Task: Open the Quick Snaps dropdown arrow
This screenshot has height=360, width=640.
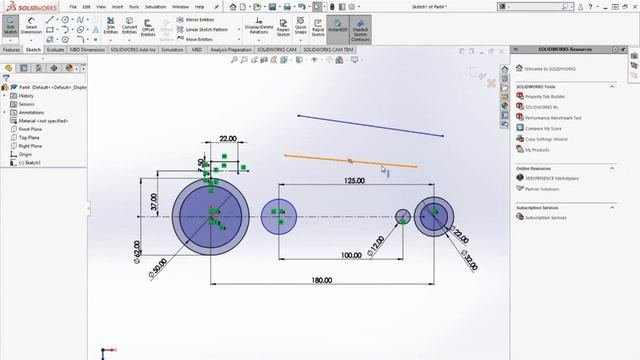Action: pos(300,40)
